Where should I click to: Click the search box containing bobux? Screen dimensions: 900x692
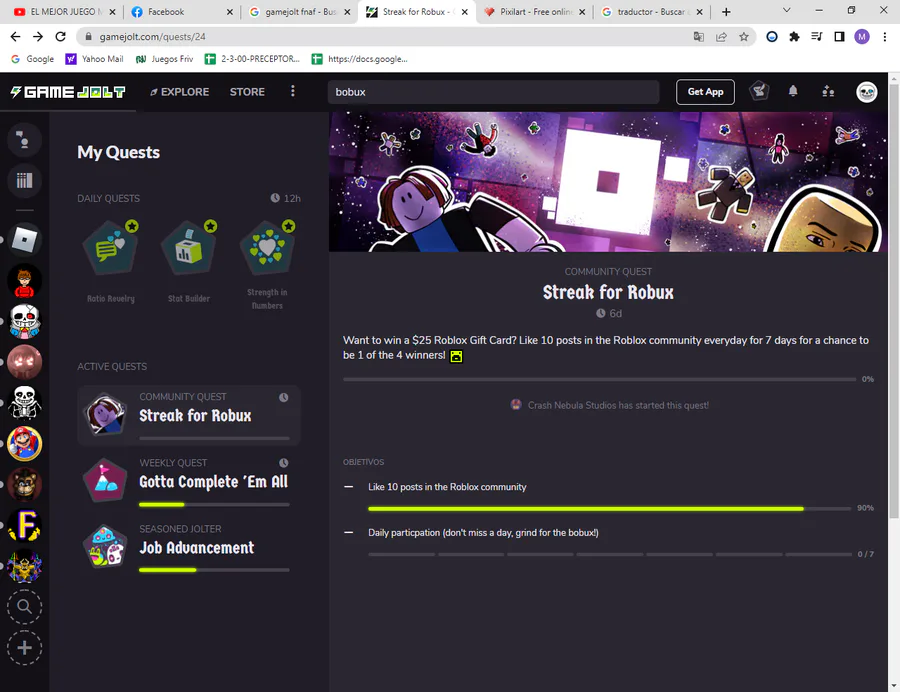pyautogui.click(x=494, y=92)
